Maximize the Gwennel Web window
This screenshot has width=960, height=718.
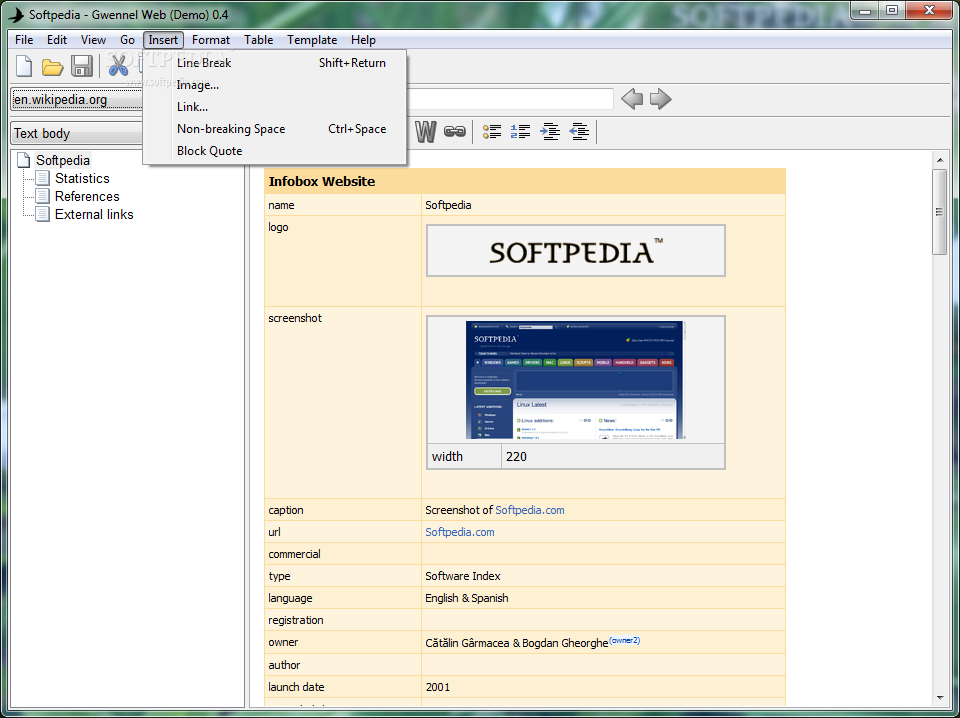(892, 10)
